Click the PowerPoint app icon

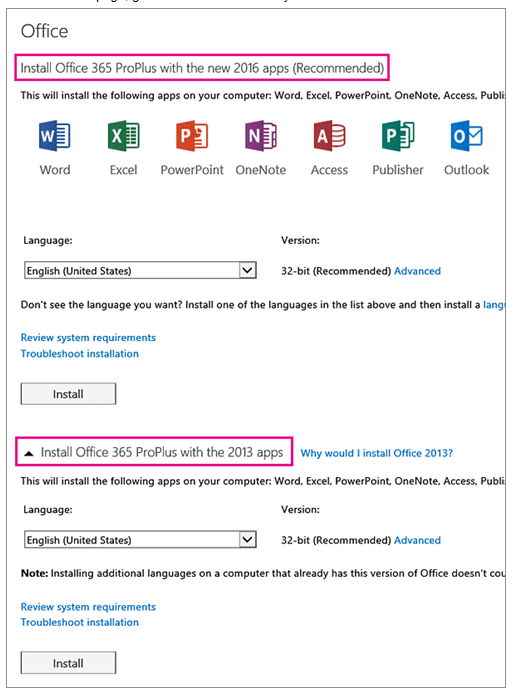pyautogui.click(x=192, y=136)
